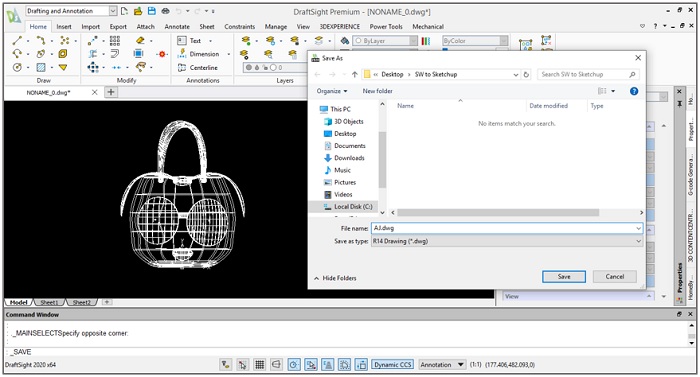Image resolution: width=700 pixels, height=377 pixels.
Task: Open the Organize dropdown menu
Action: pos(332,91)
